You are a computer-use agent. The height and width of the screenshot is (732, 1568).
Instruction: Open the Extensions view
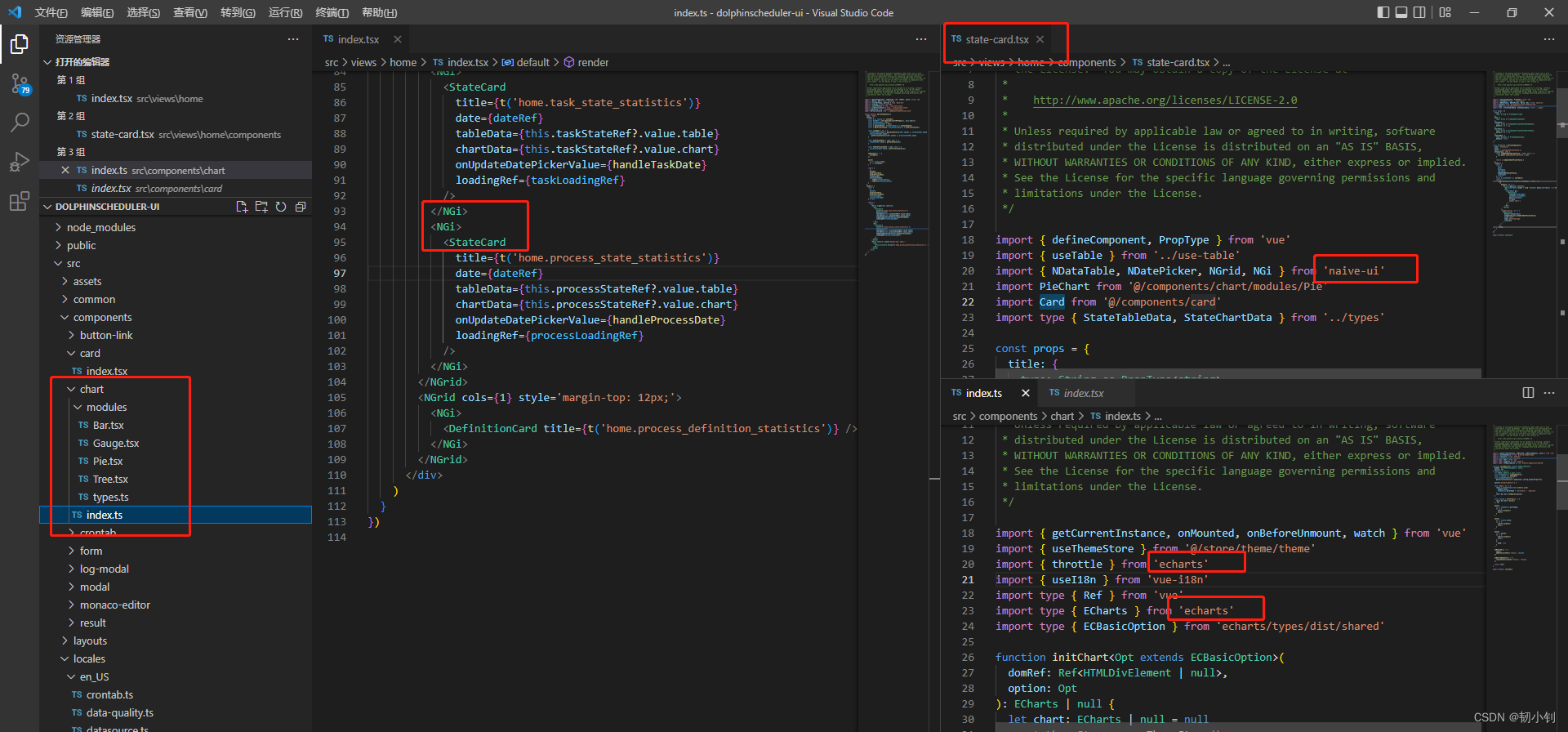(x=20, y=201)
